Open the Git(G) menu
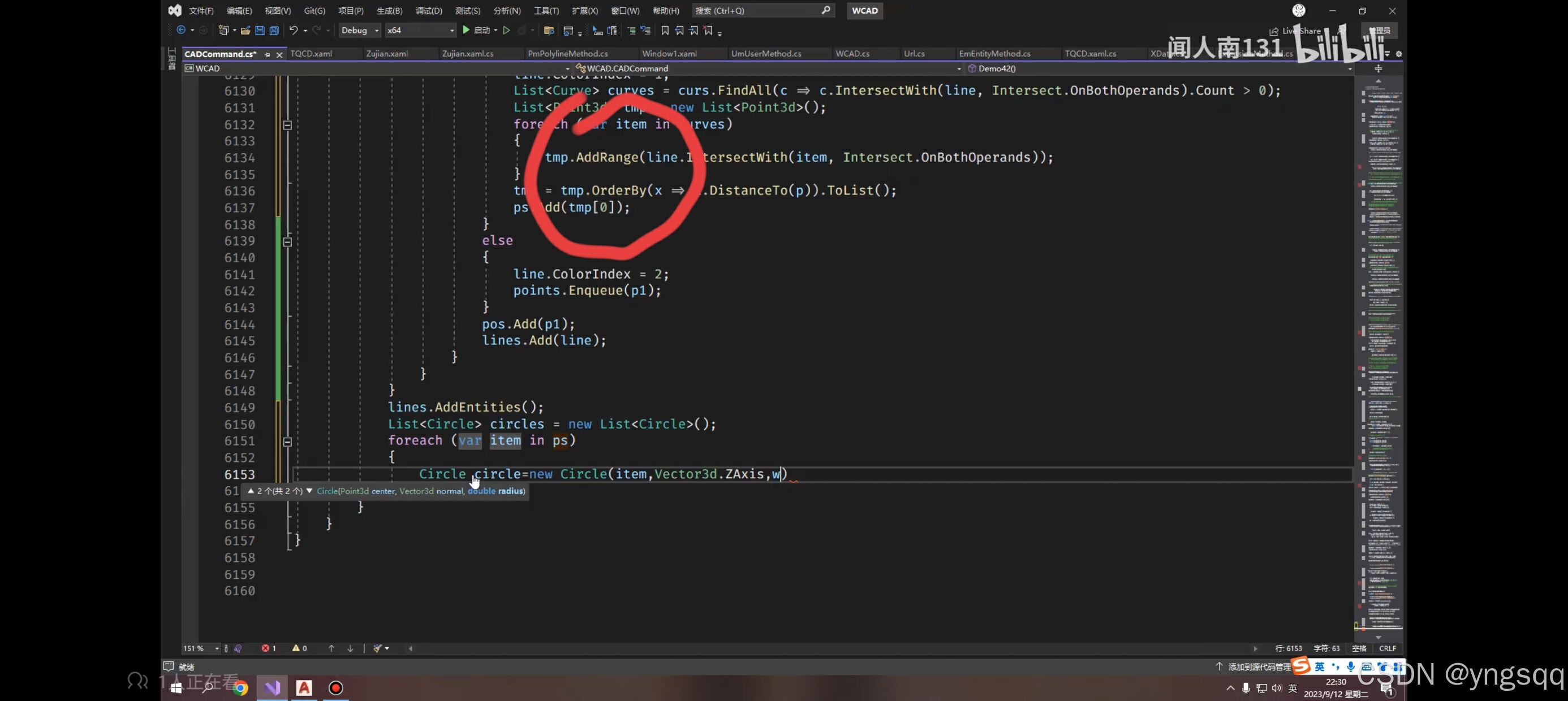This screenshot has height=701, width=1568. pyautogui.click(x=315, y=10)
